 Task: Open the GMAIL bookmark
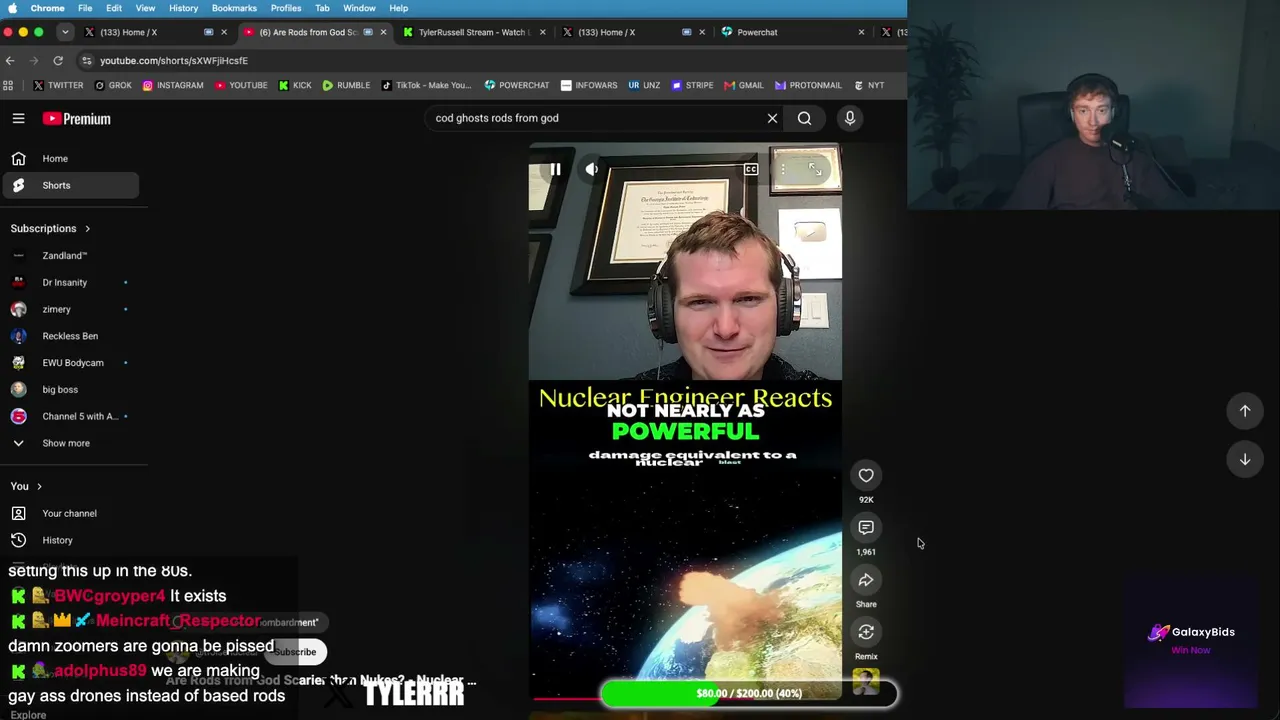744,85
